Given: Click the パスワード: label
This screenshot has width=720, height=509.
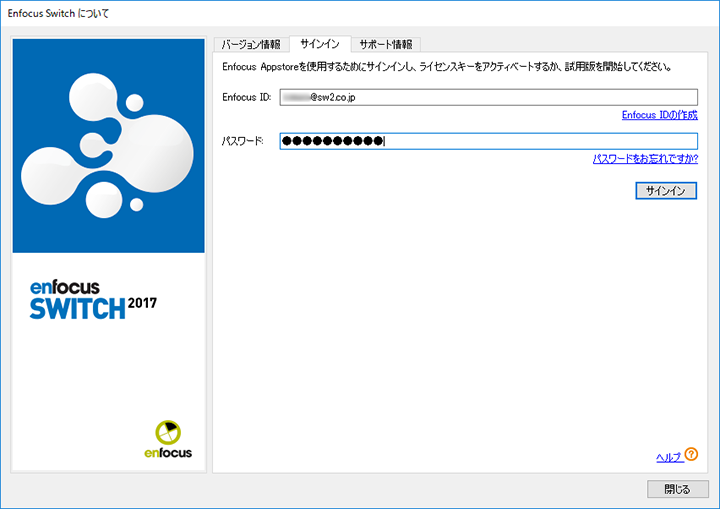Looking at the screenshot, I should coord(242,141).
